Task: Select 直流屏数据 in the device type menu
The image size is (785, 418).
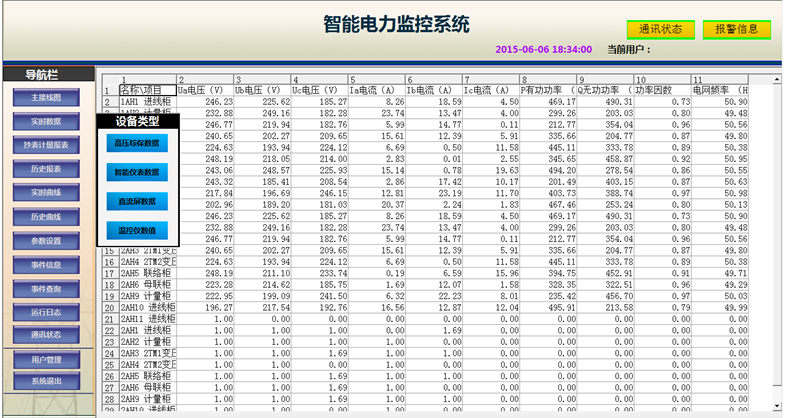Action: click(137, 201)
